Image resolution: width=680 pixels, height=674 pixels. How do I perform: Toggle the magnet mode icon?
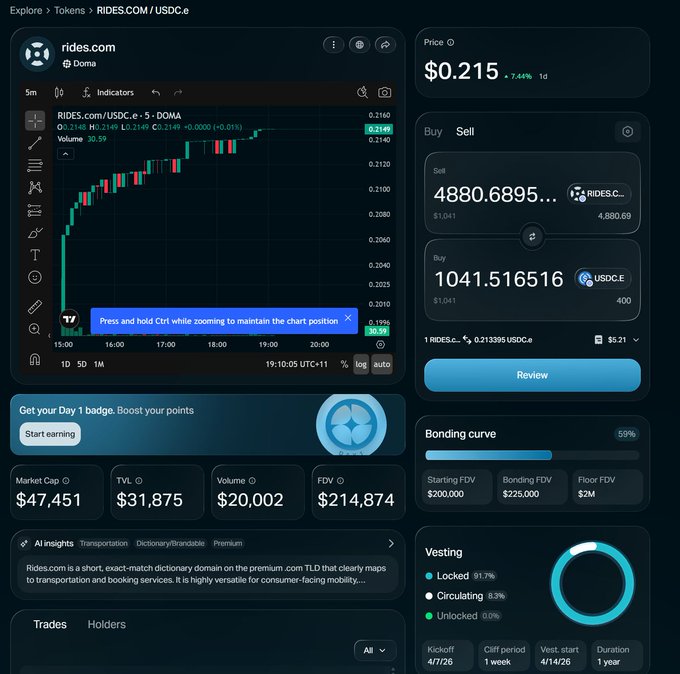pyautogui.click(x=35, y=359)
